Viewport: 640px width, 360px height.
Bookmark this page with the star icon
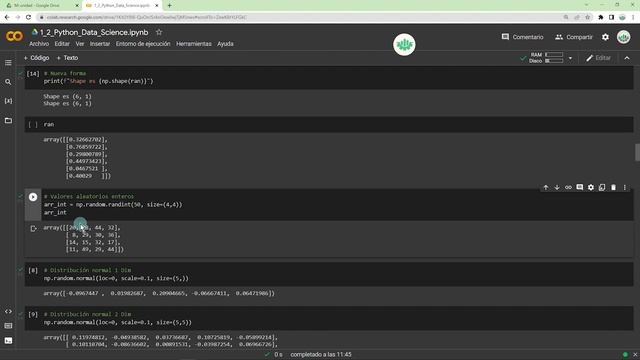coord(588,17)
